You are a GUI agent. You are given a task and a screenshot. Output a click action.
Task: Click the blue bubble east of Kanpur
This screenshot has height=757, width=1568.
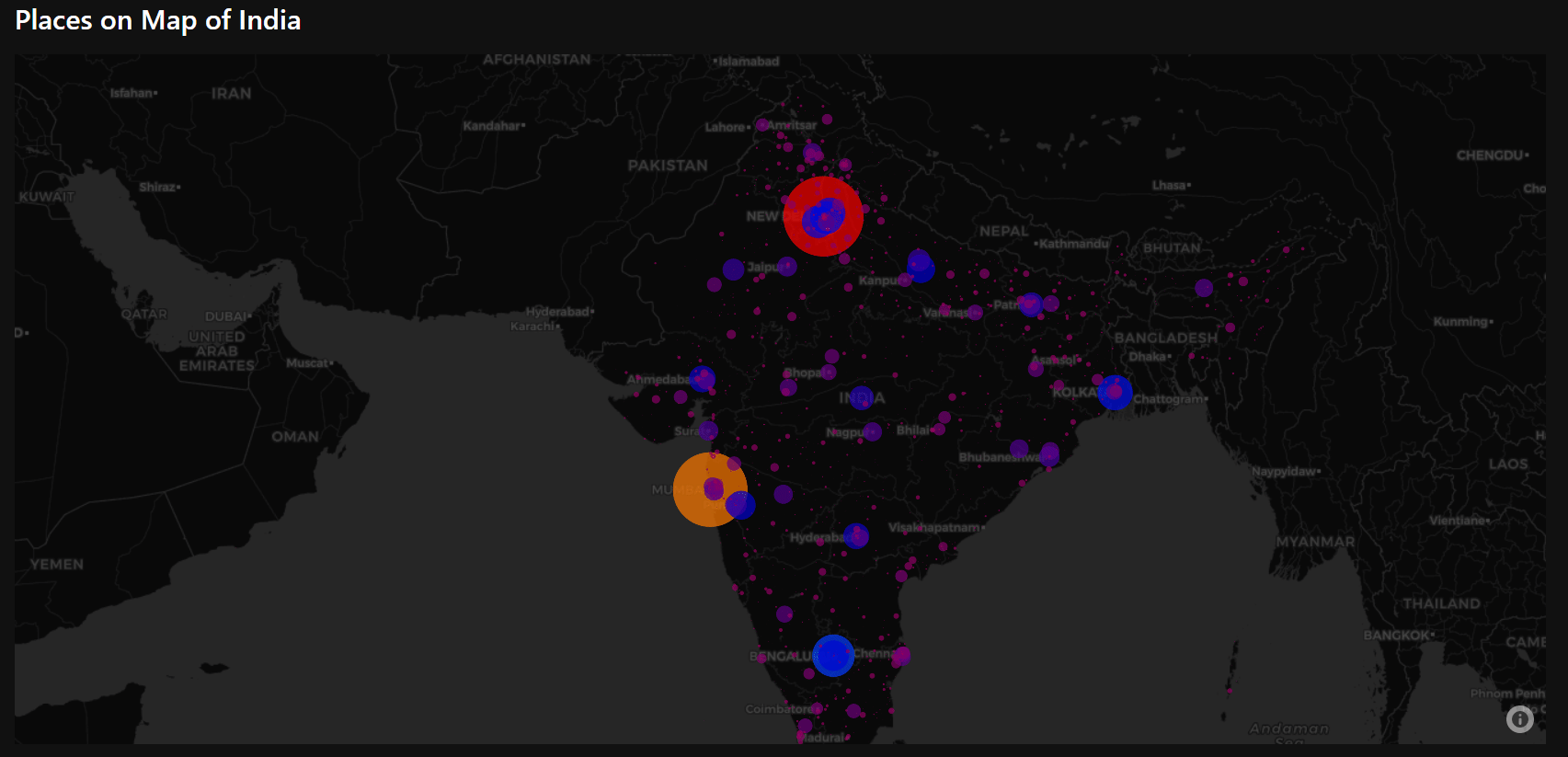[x=921, y=267]
